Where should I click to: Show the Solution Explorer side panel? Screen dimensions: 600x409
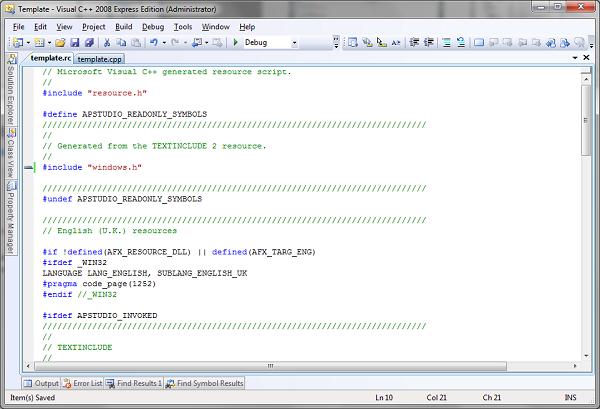coord(11,90)
